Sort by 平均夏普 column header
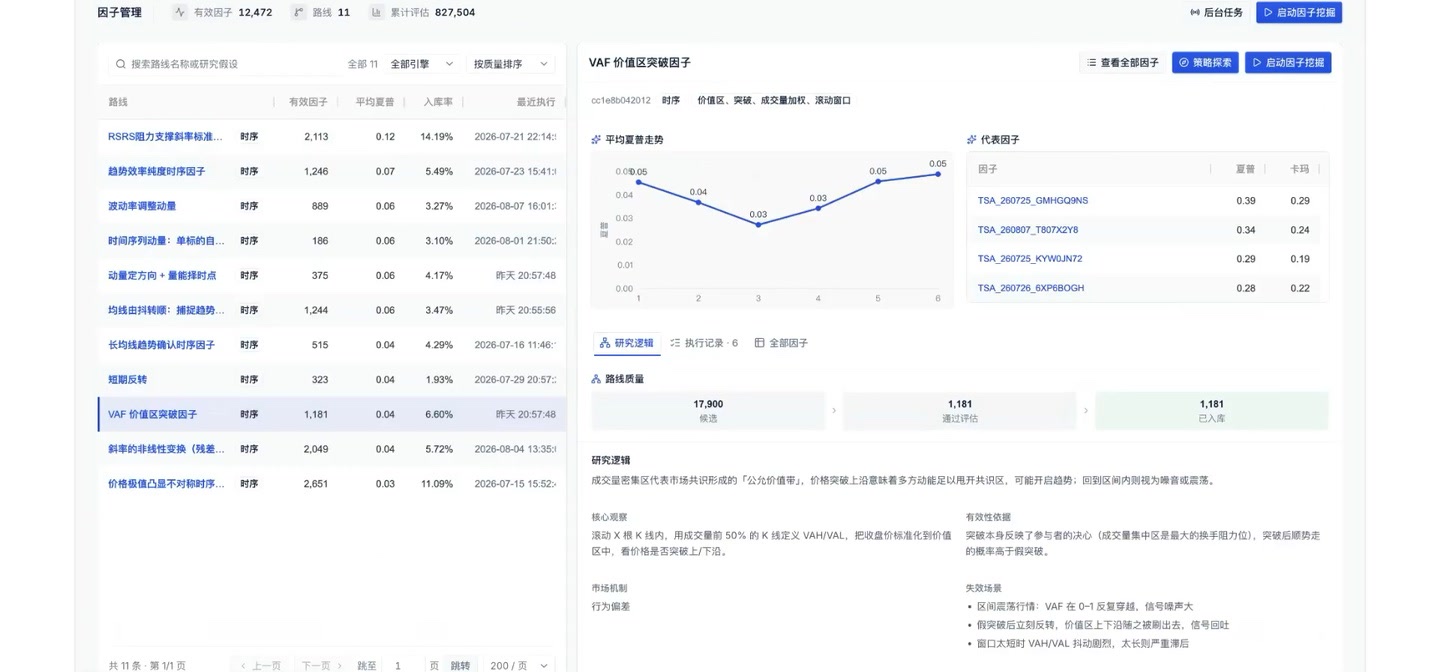 pyautogui.click(x=375, y=102)
